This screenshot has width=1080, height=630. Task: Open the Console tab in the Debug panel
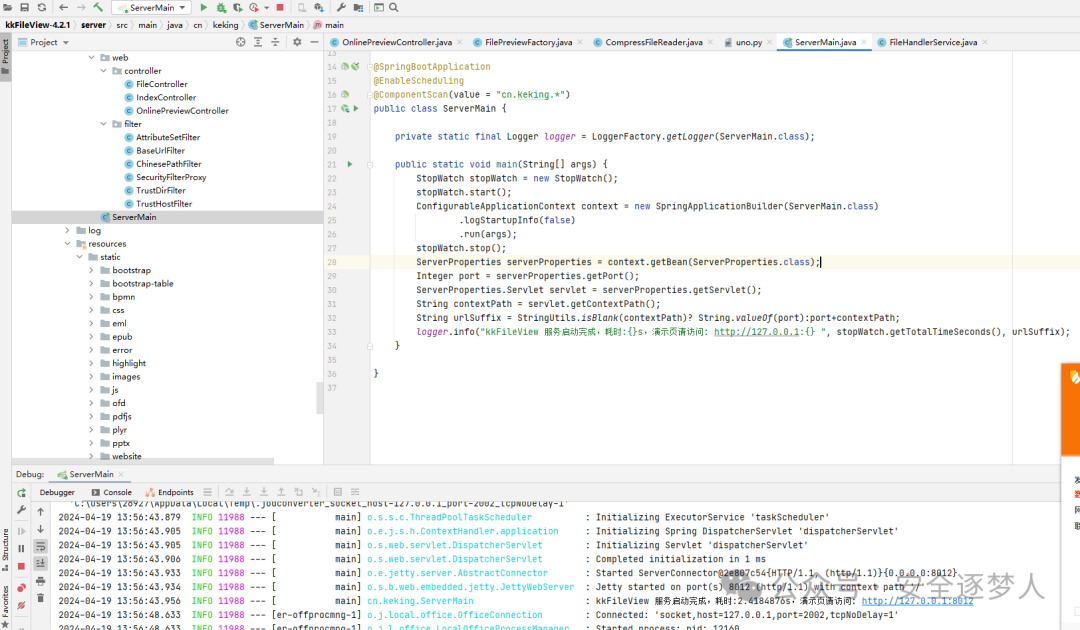(112, 492)
